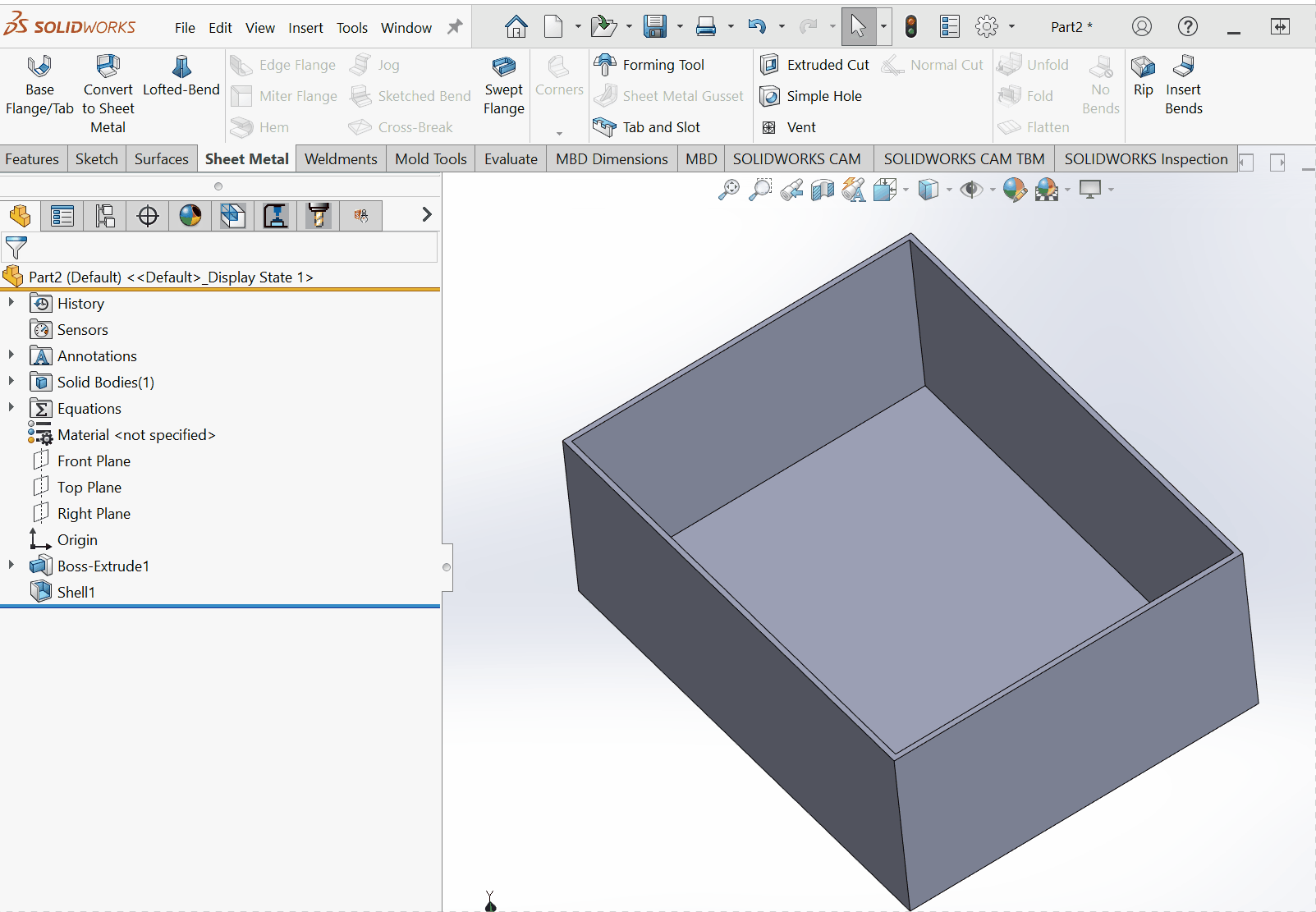This screenshot has height=912, width=1316.
Task: Click the Zoom to Fit icon
Action: [x=728, y=190]
